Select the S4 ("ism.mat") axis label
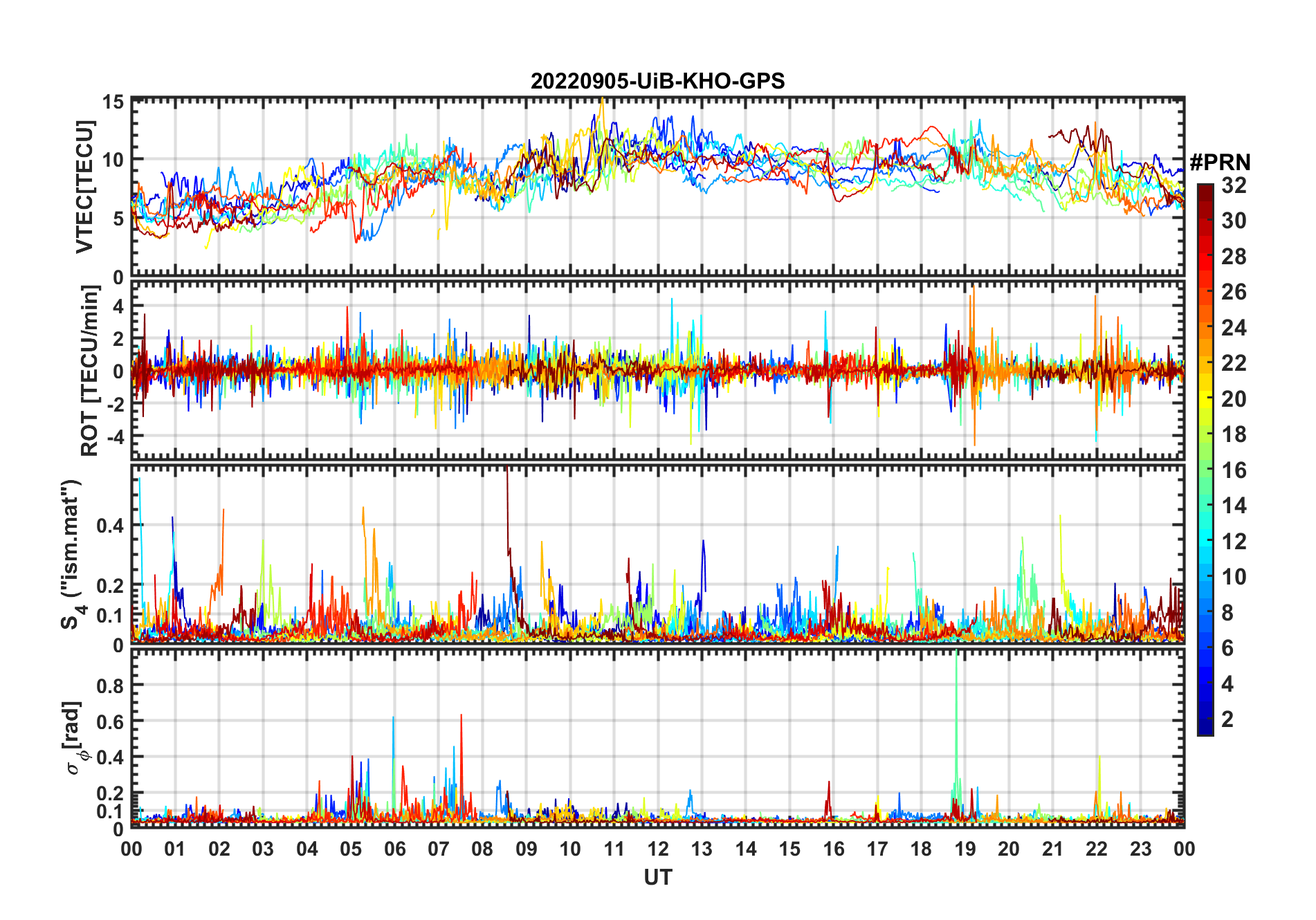This screenshot has height=920, width=1316. coord(72,553)
